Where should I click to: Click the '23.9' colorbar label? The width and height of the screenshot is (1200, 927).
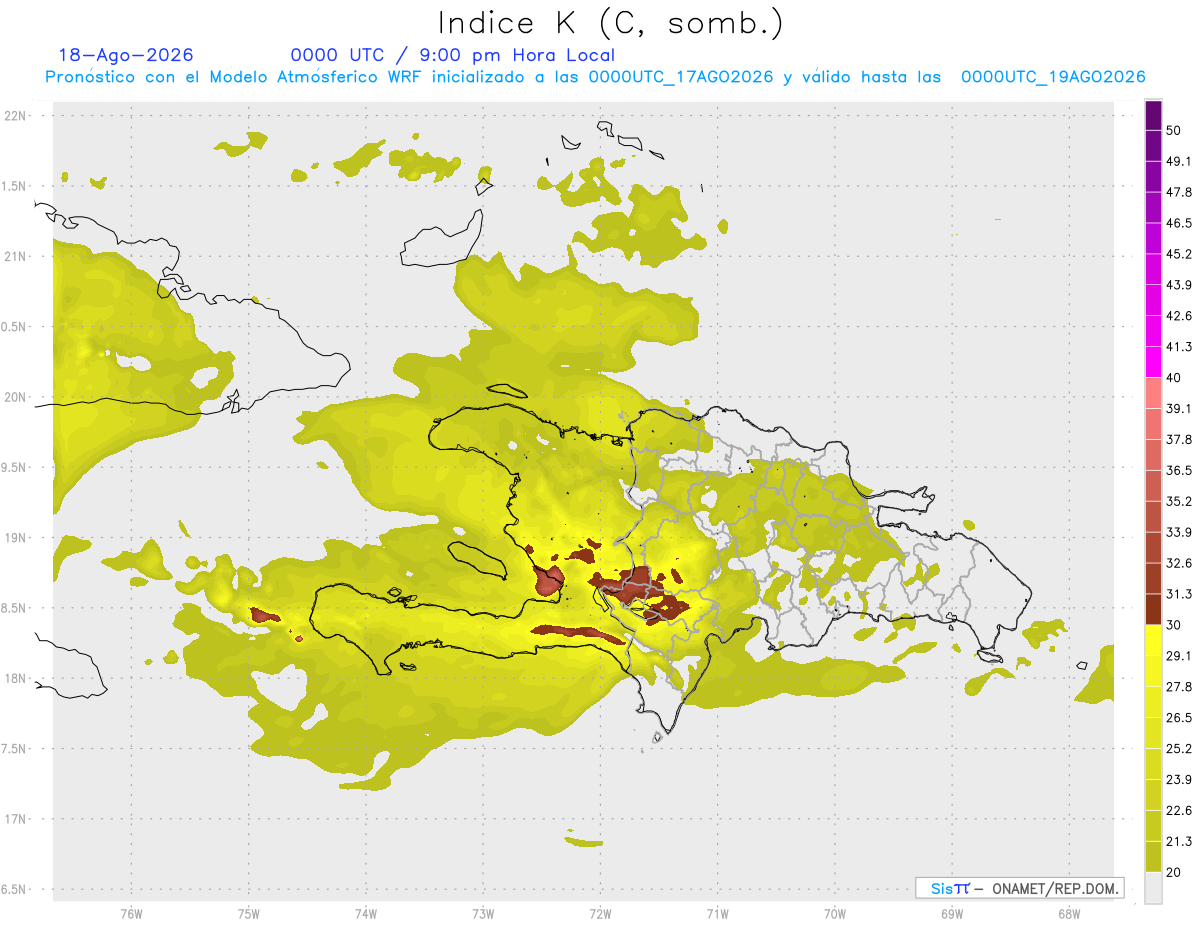1180,780
